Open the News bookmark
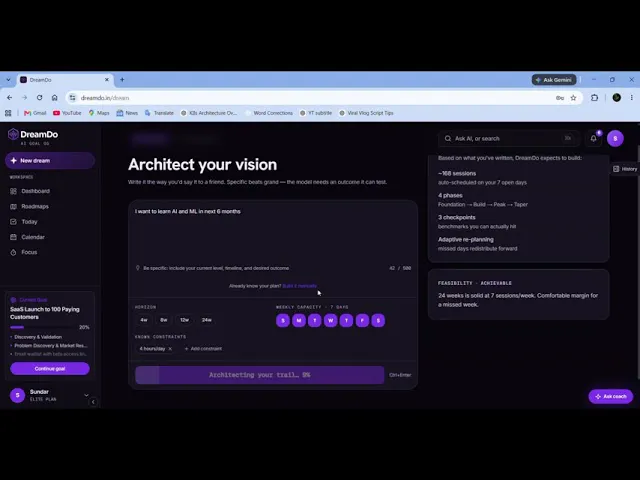 tap(127, 113)
